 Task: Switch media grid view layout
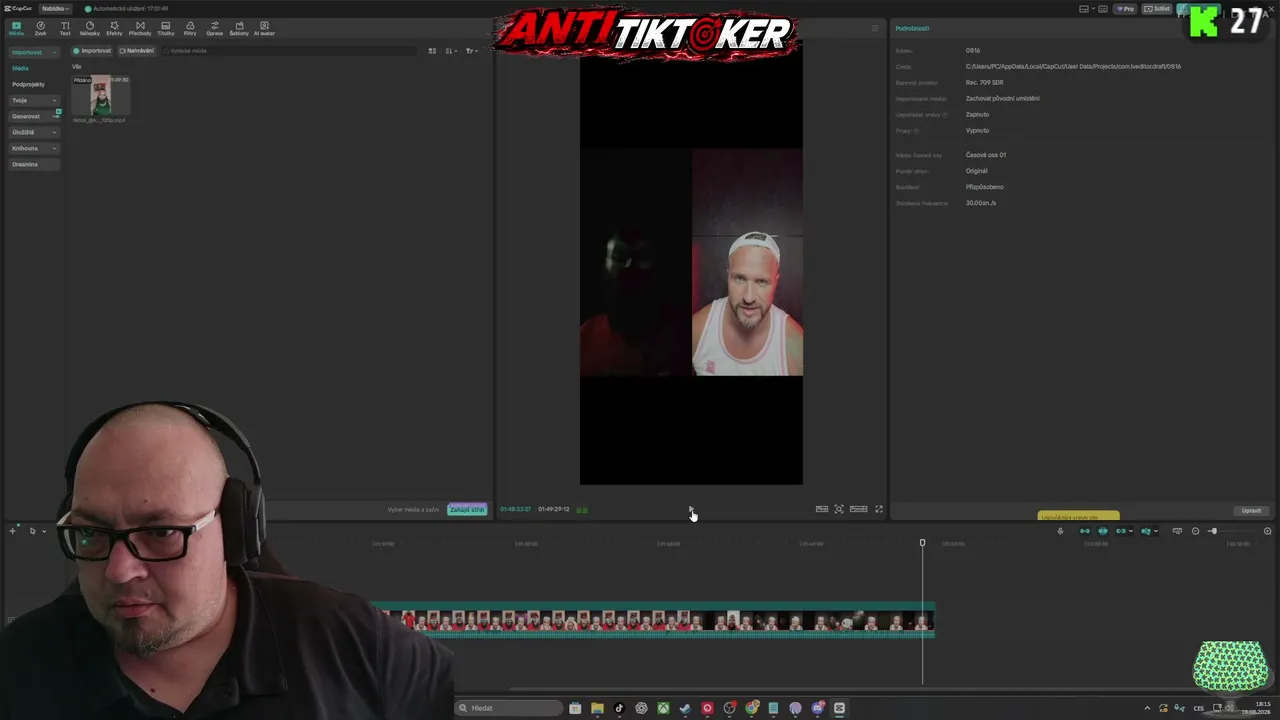tap(432, 51)
